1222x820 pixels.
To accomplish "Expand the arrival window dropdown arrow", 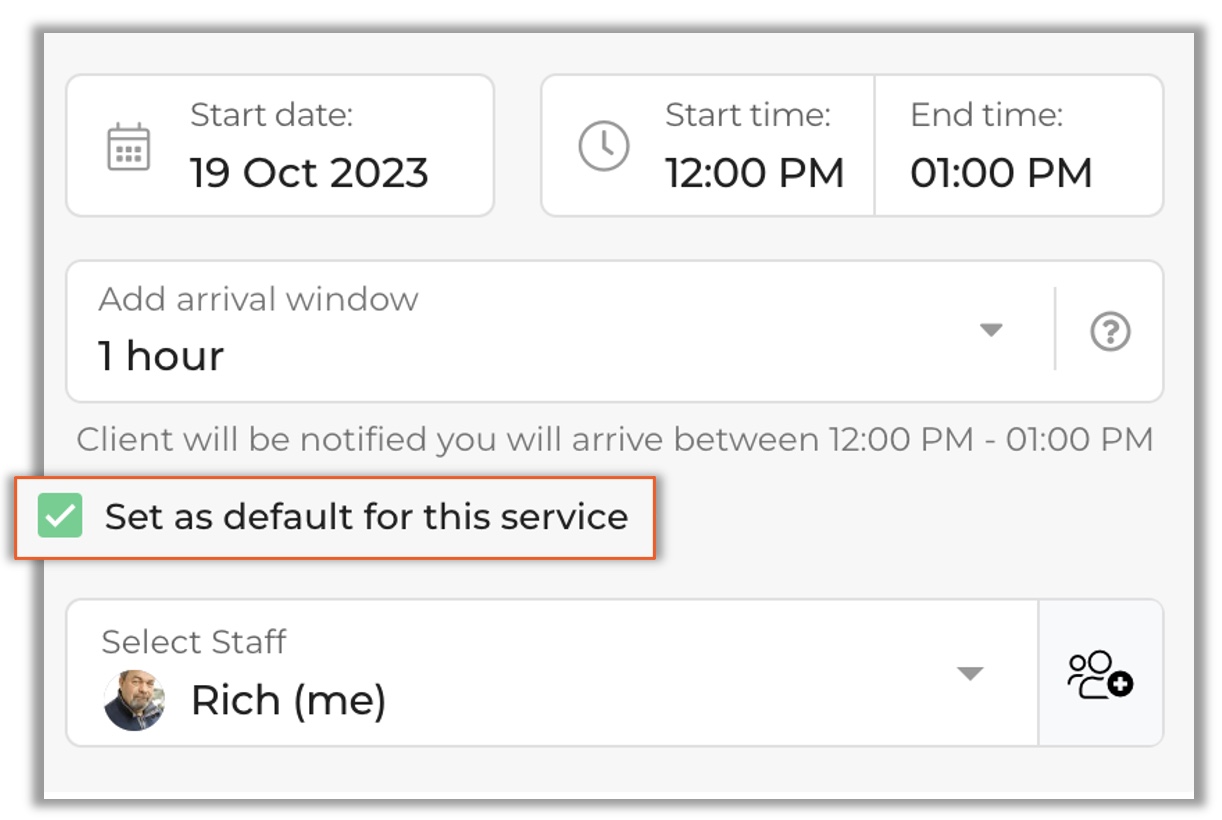I will [x=990, y=330].
